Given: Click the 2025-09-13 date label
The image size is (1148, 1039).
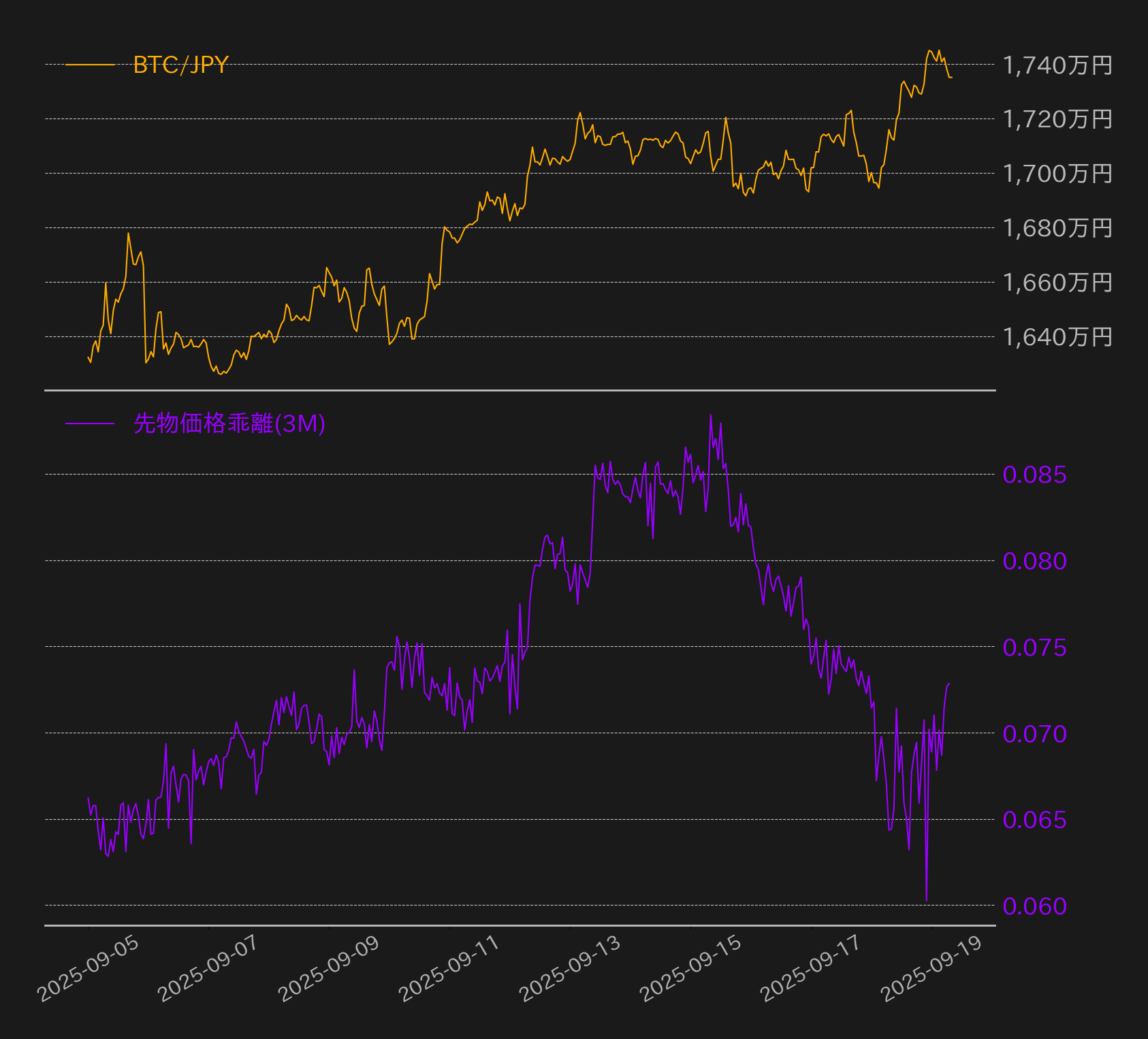Looking at the screenshot, I should point(571,968).
